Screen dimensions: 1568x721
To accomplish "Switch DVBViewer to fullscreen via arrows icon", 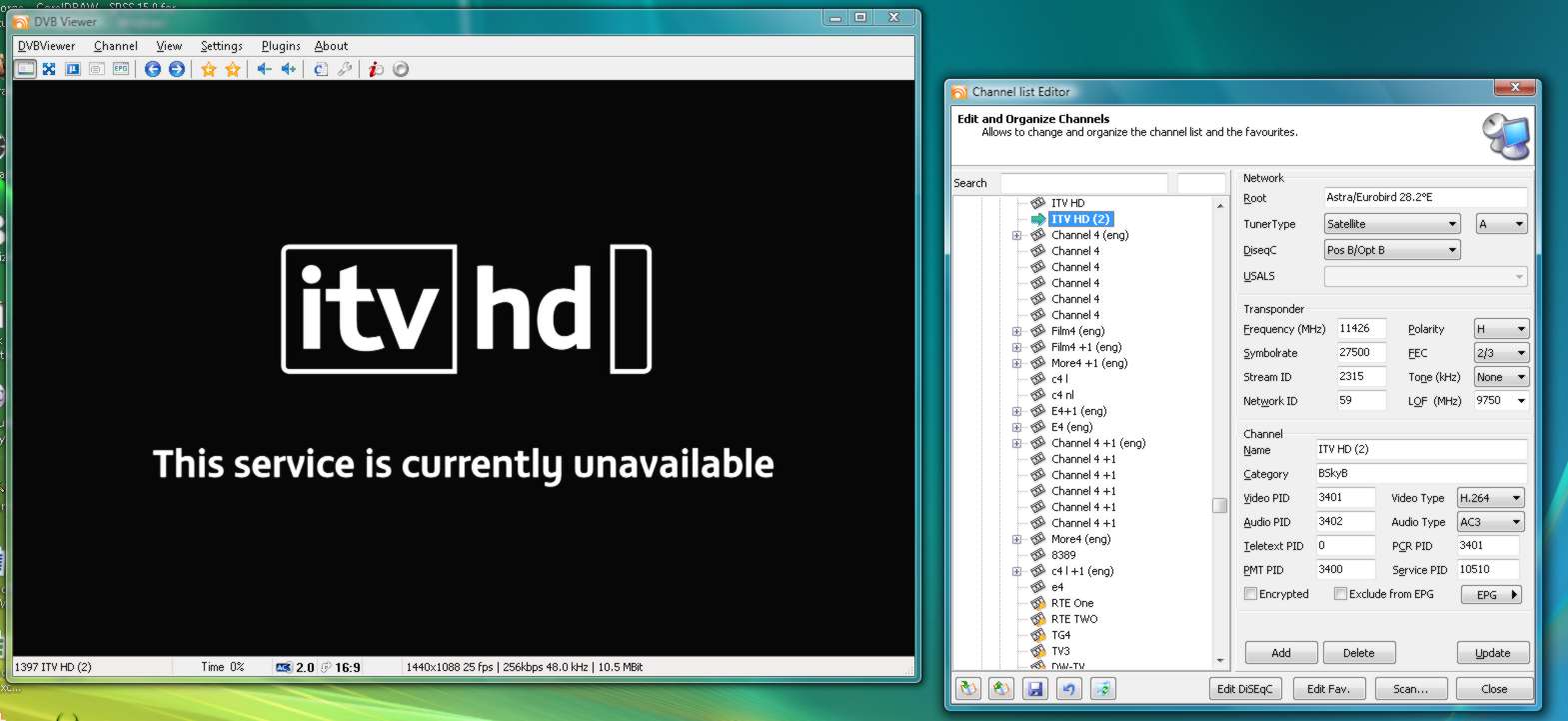I will click(49, 69).
